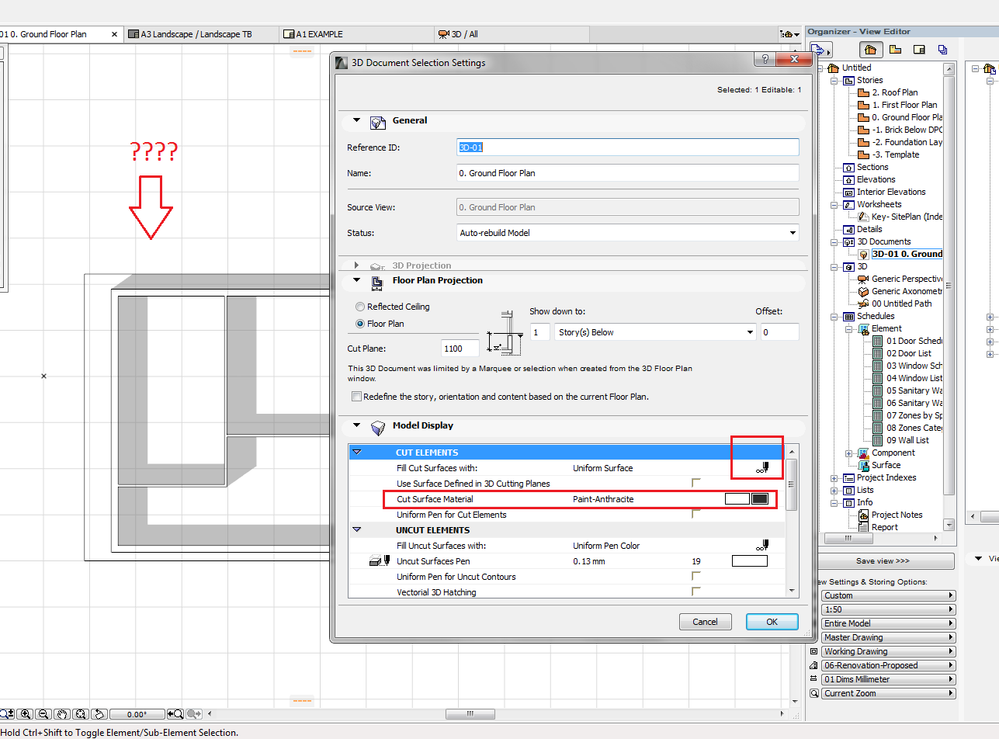The height and width of the screenshot is (739, 999).
Task: Open Publisher Sets icon in Organizer
Action: tap(942, 50)
